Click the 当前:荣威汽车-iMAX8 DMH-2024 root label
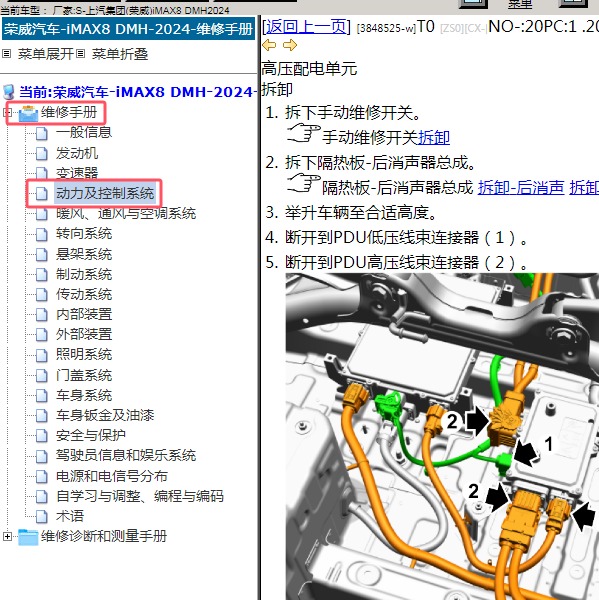 click(136, 92)
